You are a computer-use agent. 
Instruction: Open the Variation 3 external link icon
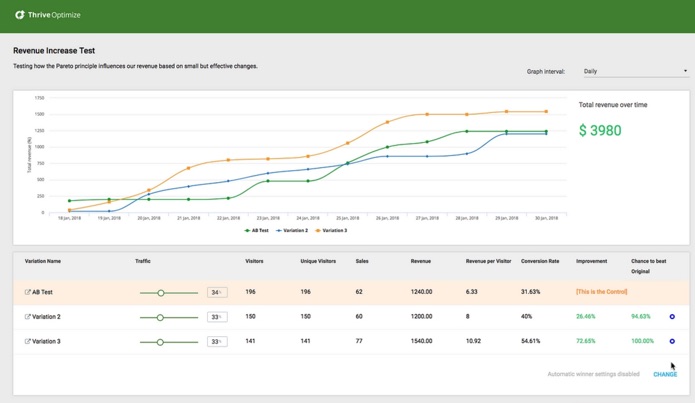(x=27, y=341)
